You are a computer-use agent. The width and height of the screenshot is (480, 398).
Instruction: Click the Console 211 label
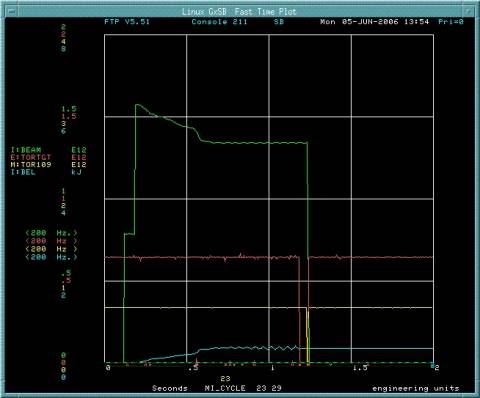(x=219, y=22)
